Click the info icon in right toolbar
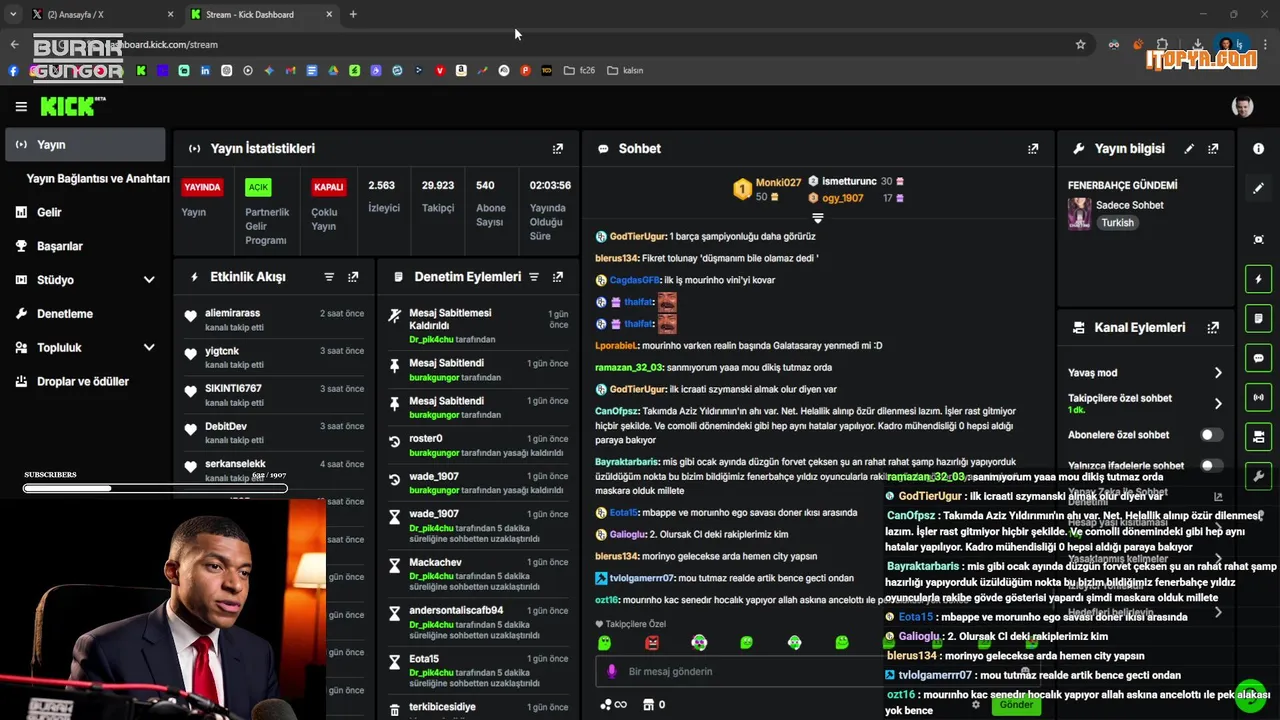Image resolution: width=1280 pixels, height=720 pixels. coord(1258,148)
